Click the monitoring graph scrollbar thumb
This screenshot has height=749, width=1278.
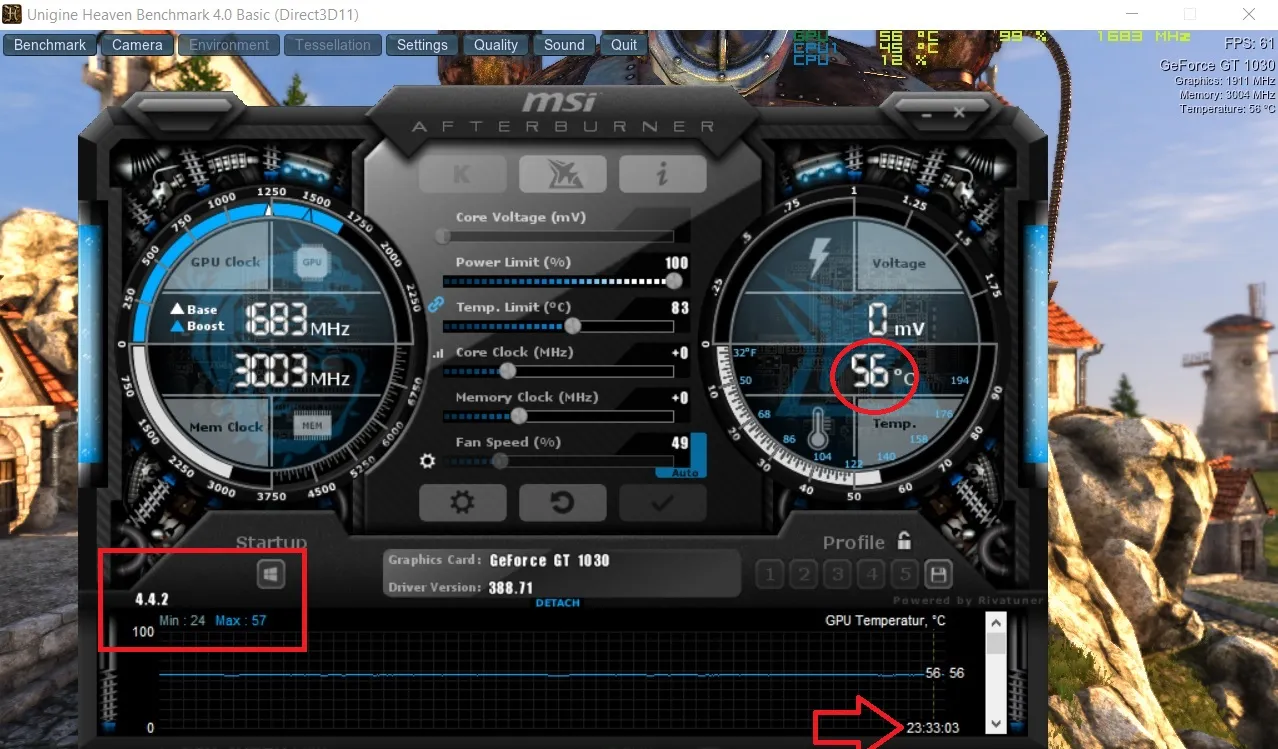[x=995, y=643]
